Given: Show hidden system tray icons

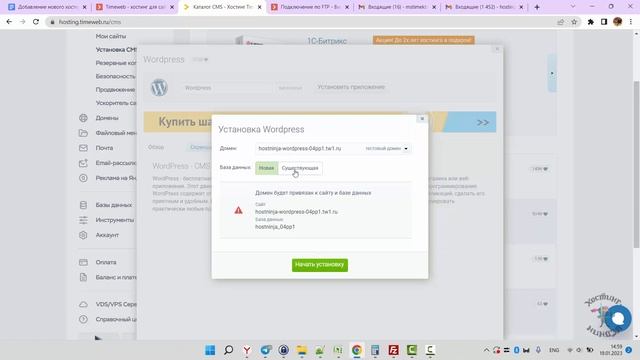Looking at the screenshot, I should 486,350.
